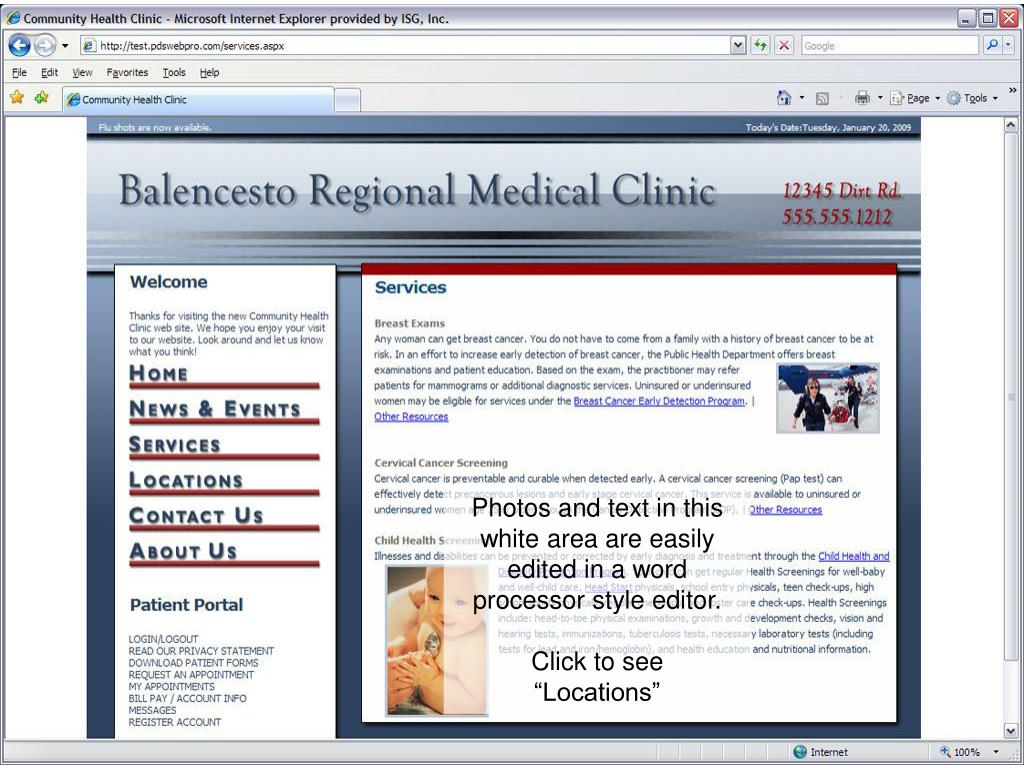The height and width of the screenshot is (768, 1024).
Task: Click the Flu shots are now available text
Action: pos(155,127)
